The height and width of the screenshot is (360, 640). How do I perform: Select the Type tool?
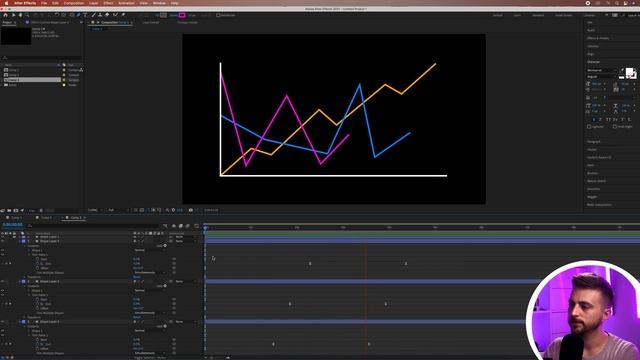click(x=85, y=15)
